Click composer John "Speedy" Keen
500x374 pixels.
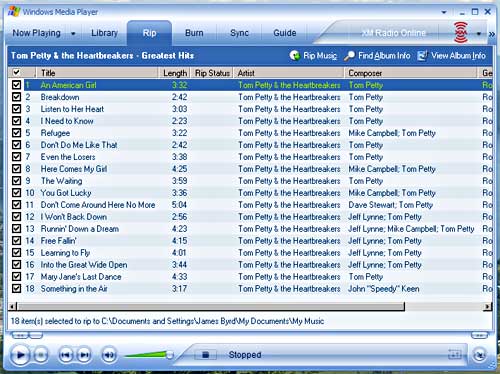[x=384, y=289]
